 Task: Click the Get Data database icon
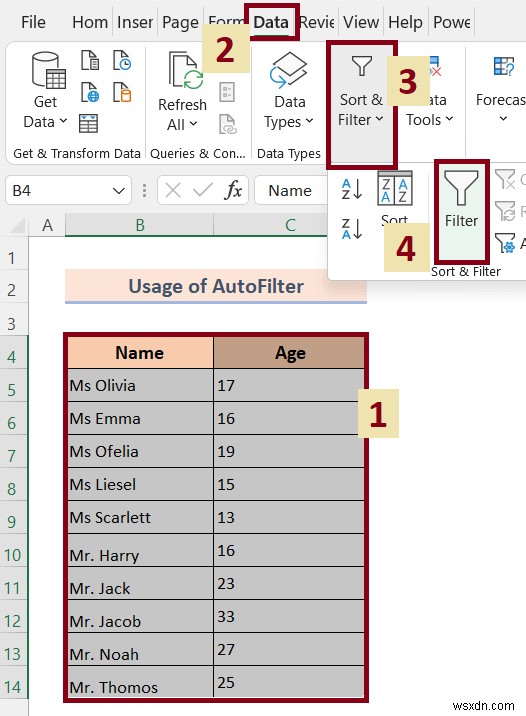coord(48,70)
